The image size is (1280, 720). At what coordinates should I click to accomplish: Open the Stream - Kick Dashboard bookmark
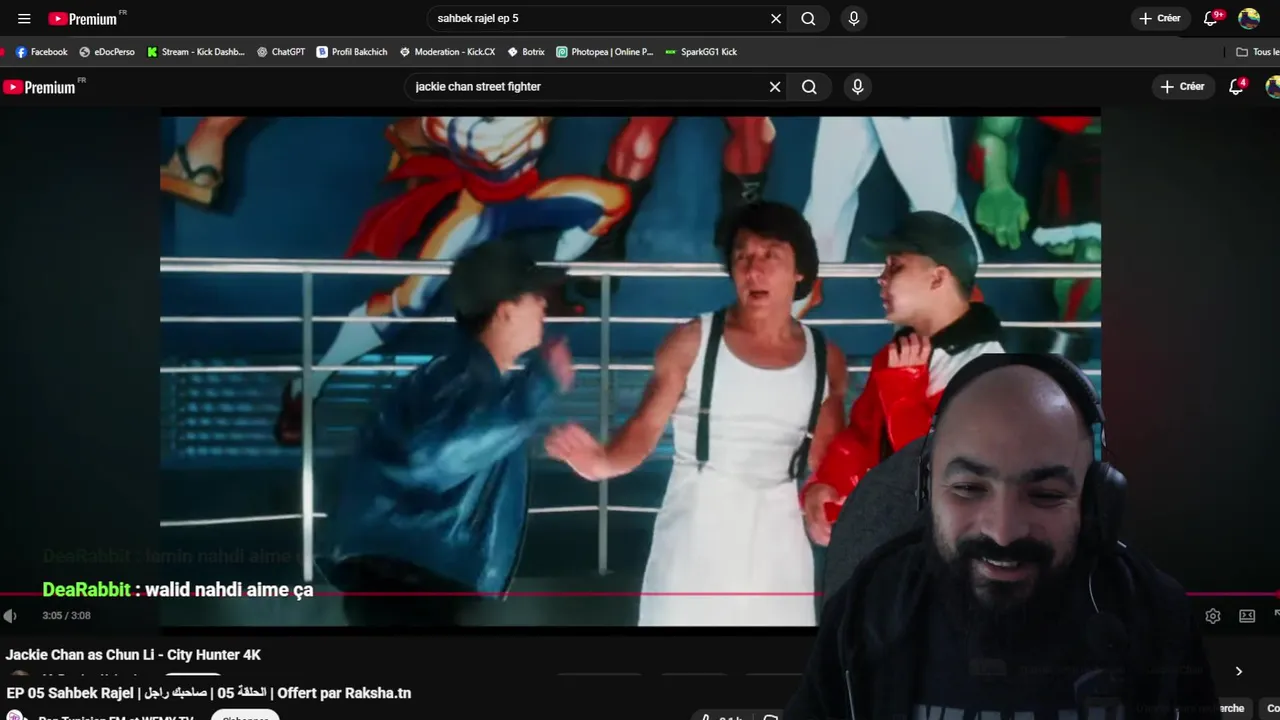[x=196, y=52]
